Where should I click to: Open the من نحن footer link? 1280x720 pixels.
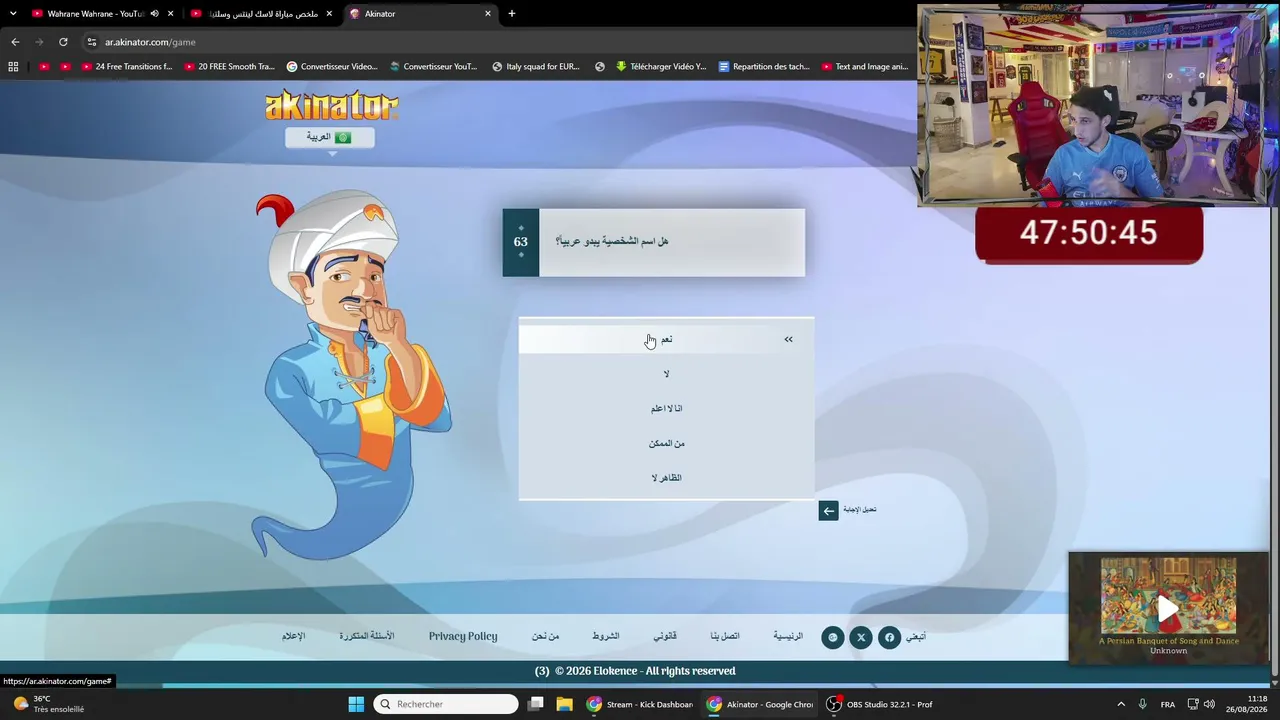click(545, 636)
